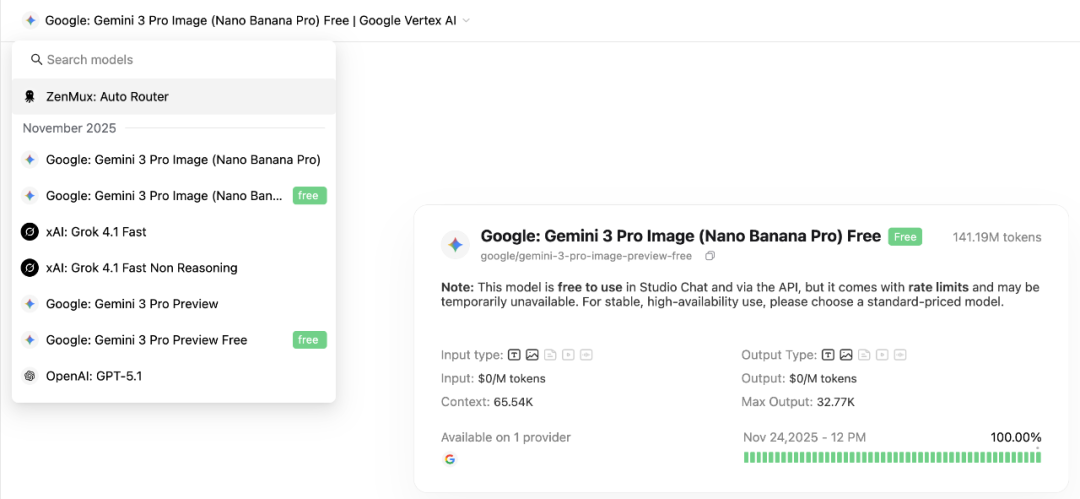Click the 141.19M tokens text
Viewport: 1080px width, 499px height.
997,237
